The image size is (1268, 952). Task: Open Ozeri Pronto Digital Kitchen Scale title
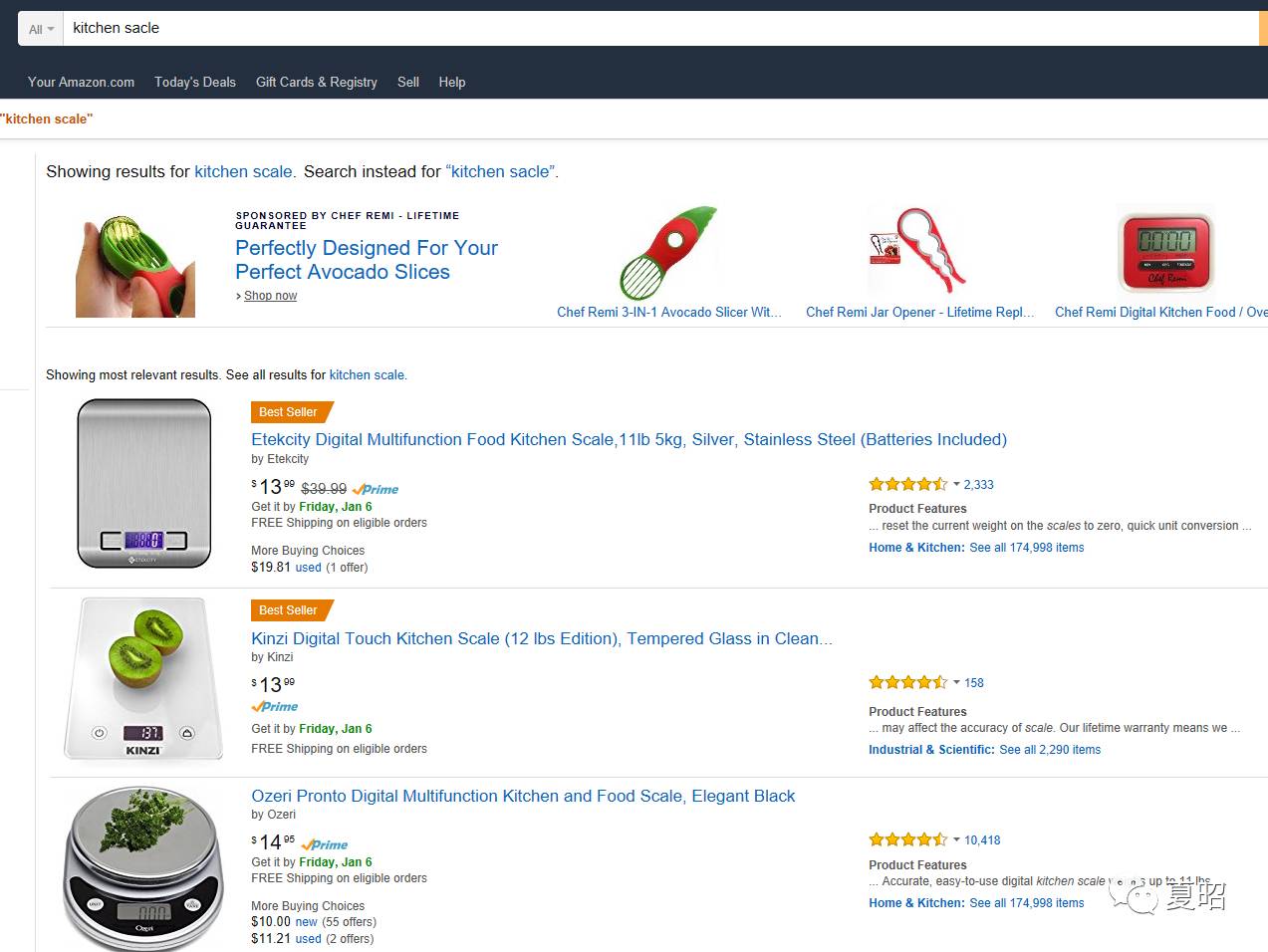pyautogui.click(x=523, y=796)
